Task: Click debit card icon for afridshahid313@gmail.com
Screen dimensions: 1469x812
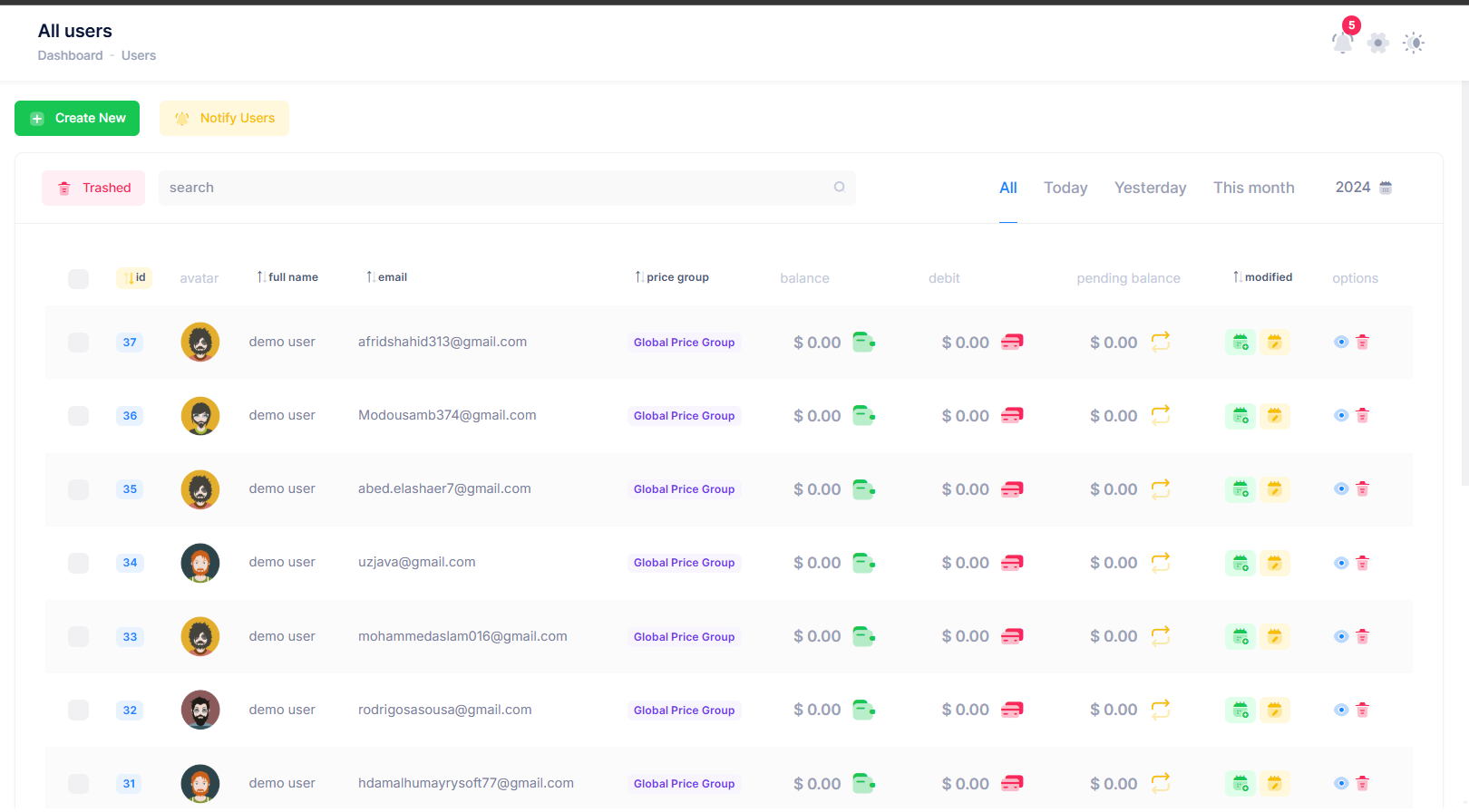Action: 1012,342
